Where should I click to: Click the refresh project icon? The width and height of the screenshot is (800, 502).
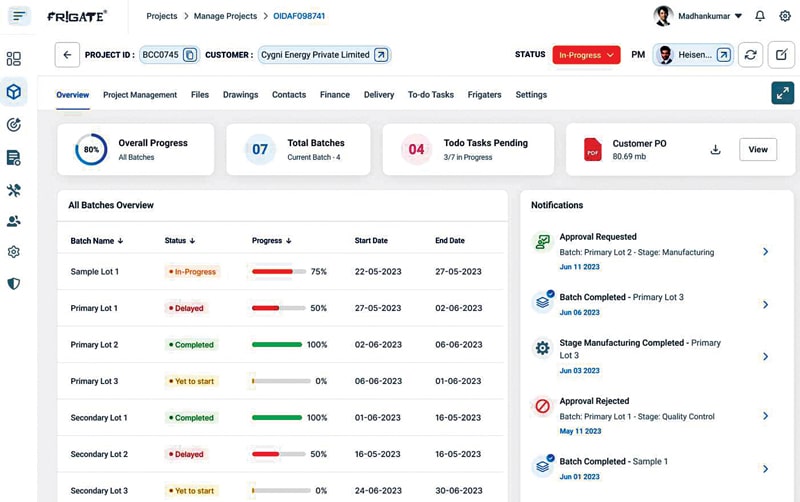tap(750, 55)
